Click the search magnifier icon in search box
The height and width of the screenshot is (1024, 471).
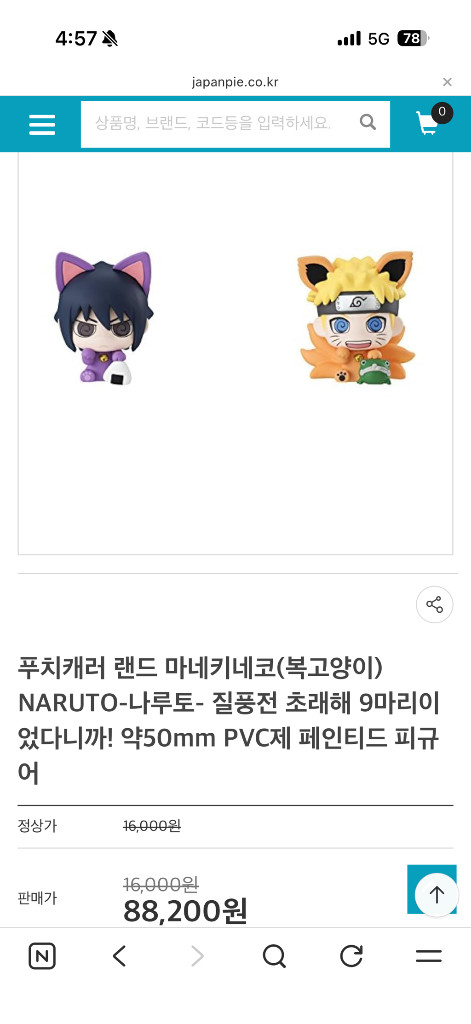368,122
